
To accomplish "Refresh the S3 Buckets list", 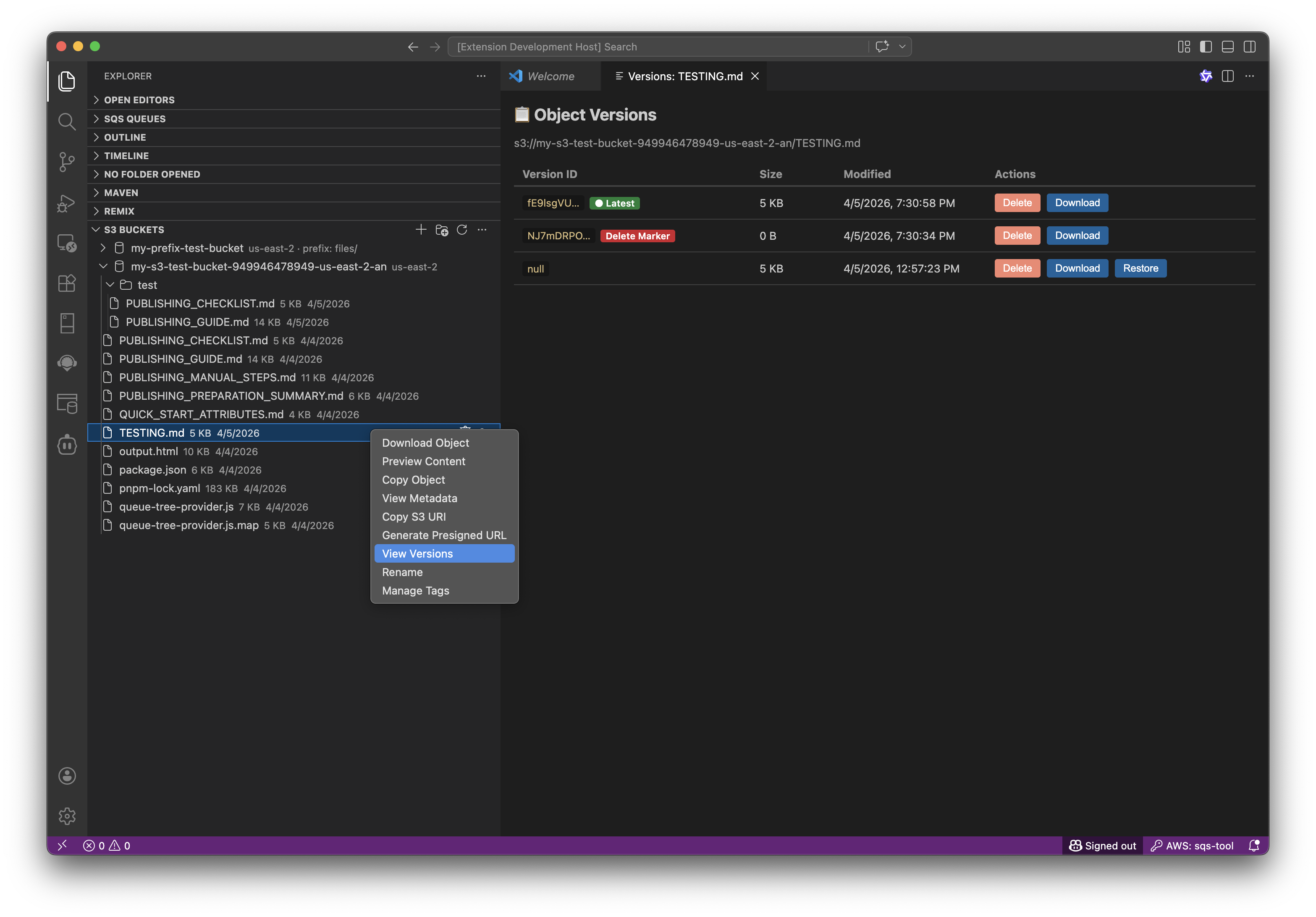I will pyautogui.click(x=462, y=230).
